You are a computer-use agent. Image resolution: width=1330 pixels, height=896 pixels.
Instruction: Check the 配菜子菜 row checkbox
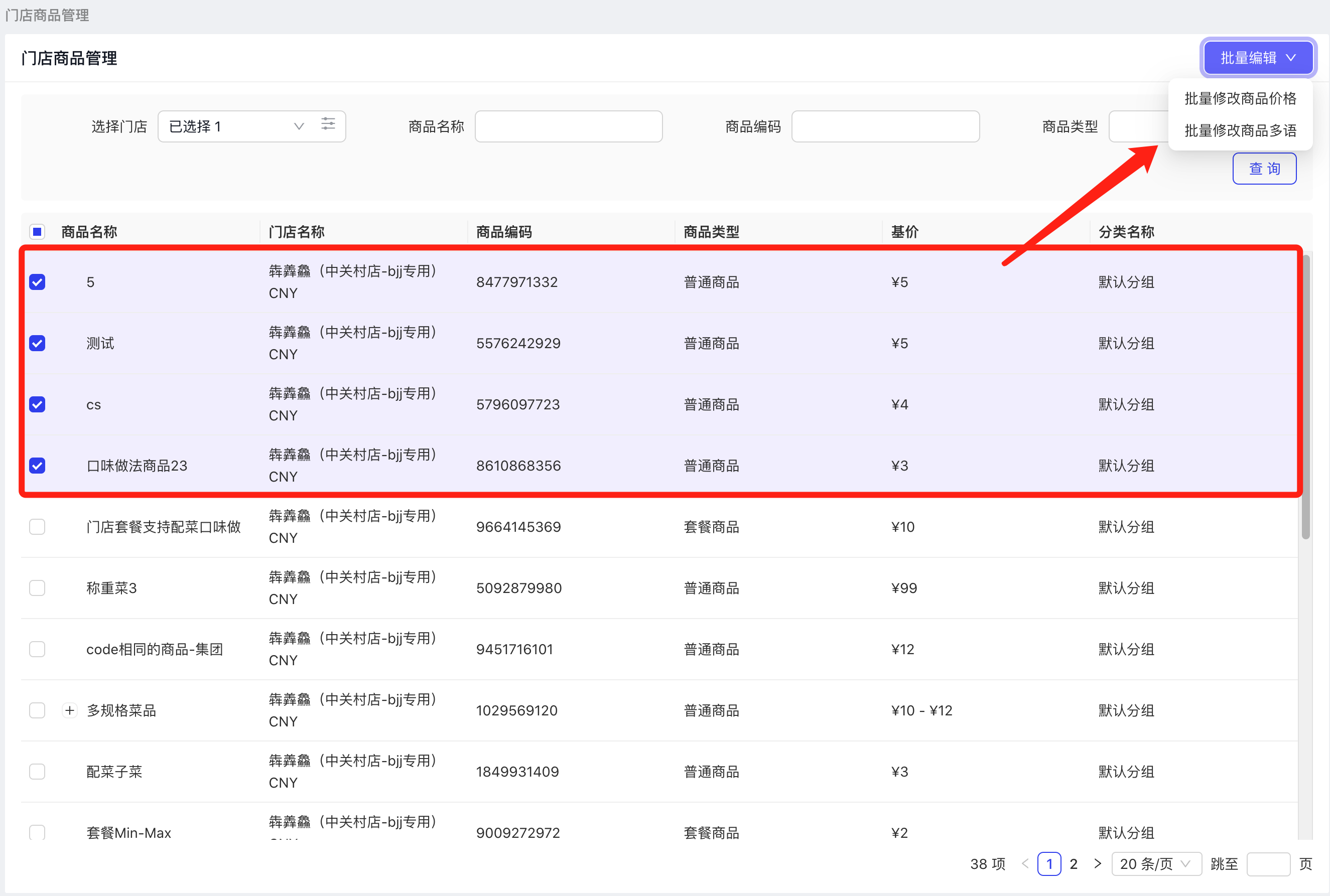click(x=37, y=772)
